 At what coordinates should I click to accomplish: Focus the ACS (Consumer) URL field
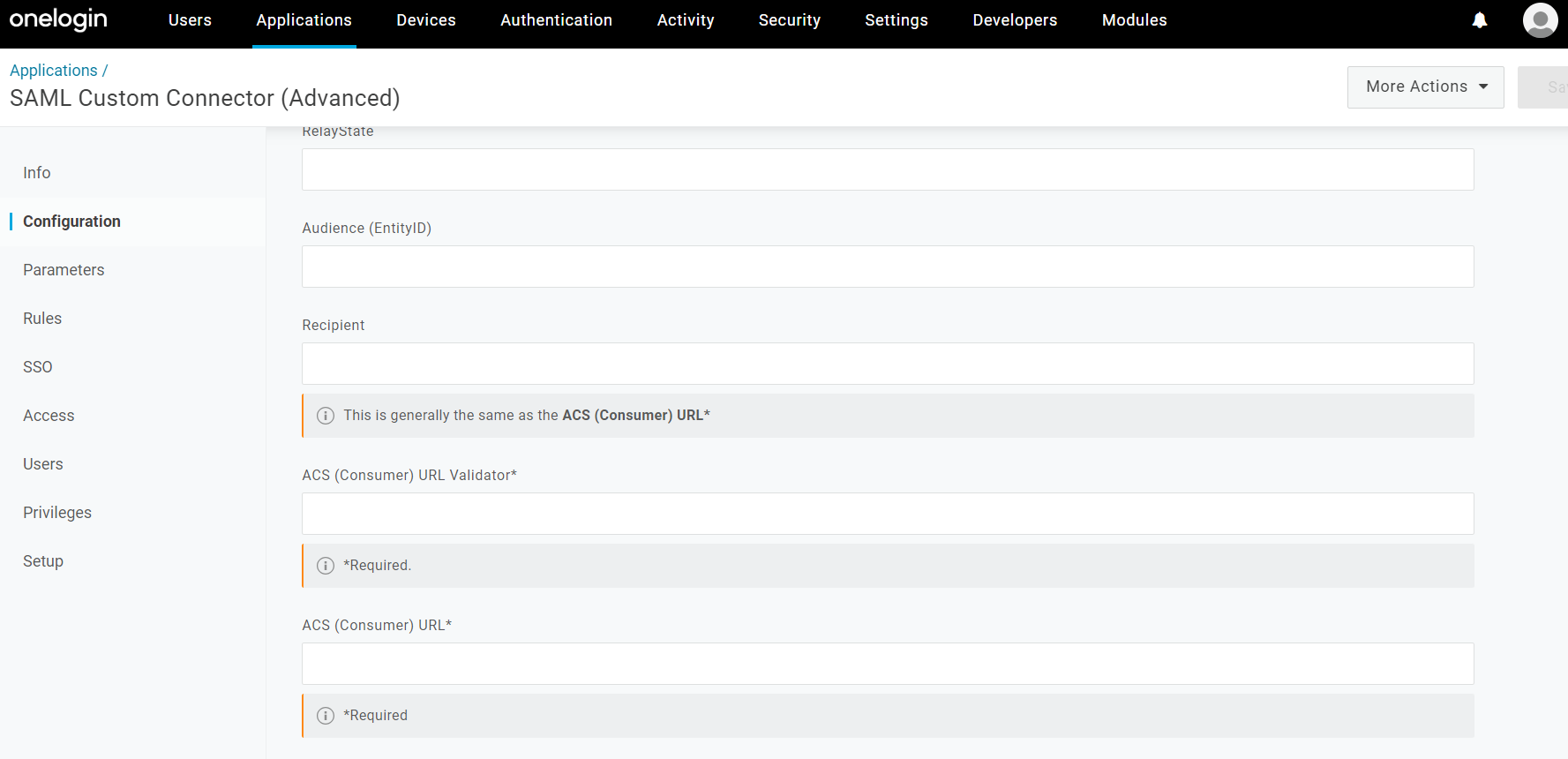point(888,664)
